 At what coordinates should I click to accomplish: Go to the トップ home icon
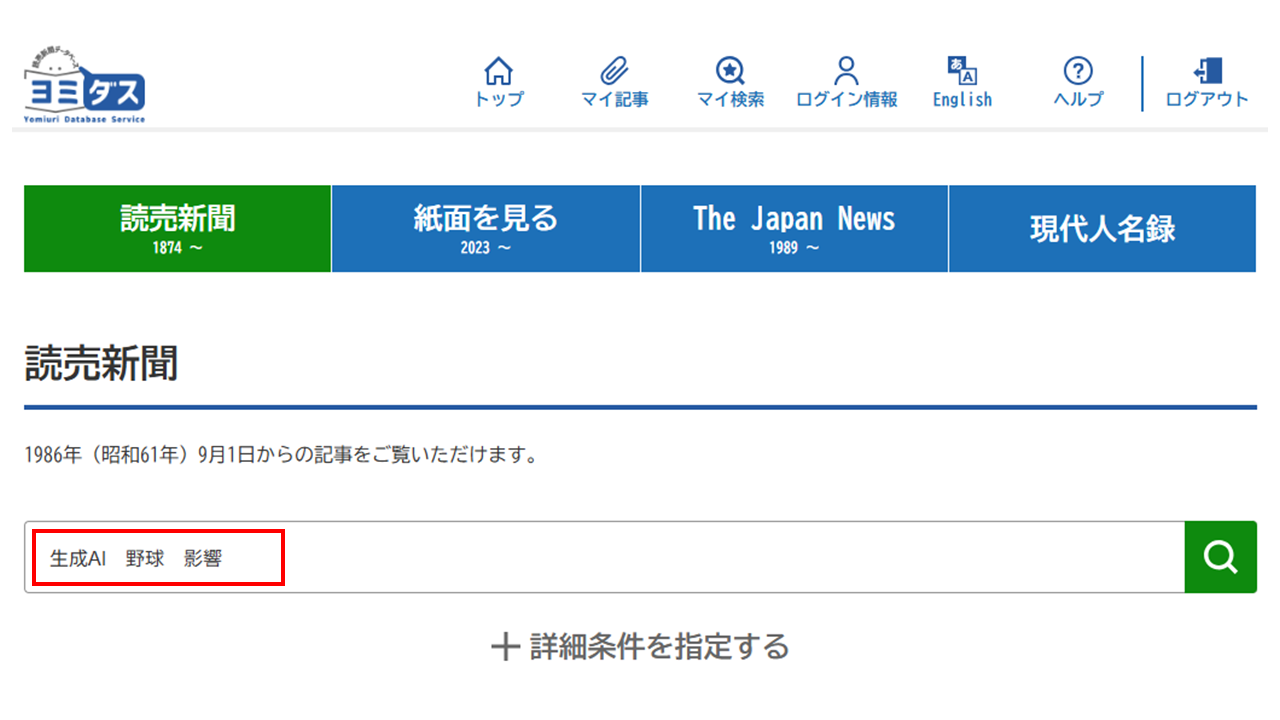498,71
